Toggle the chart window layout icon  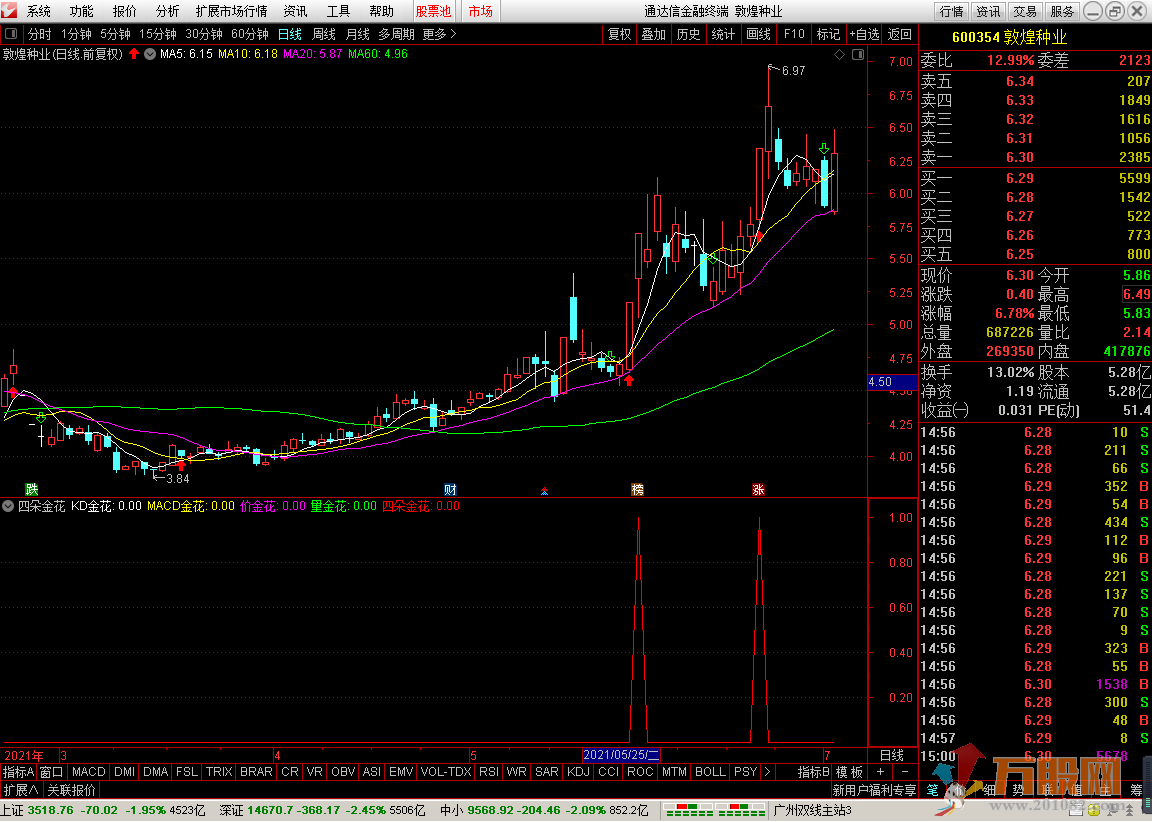click(857, 54)
